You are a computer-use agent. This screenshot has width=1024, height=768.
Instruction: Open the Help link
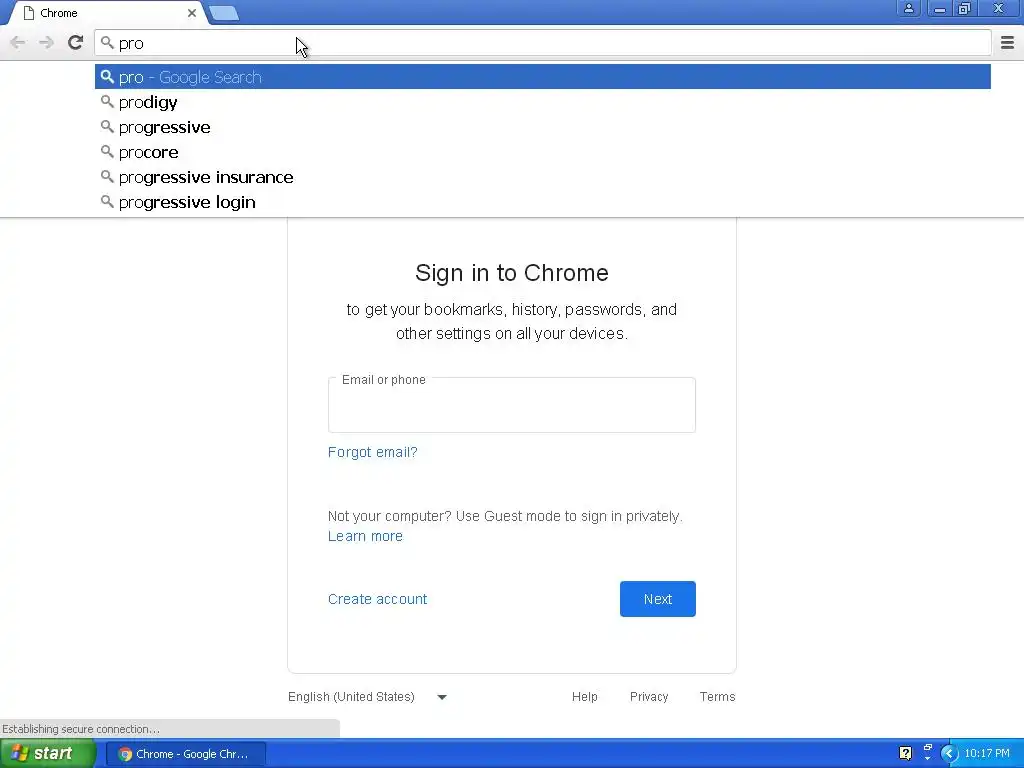tap(584, 697)
